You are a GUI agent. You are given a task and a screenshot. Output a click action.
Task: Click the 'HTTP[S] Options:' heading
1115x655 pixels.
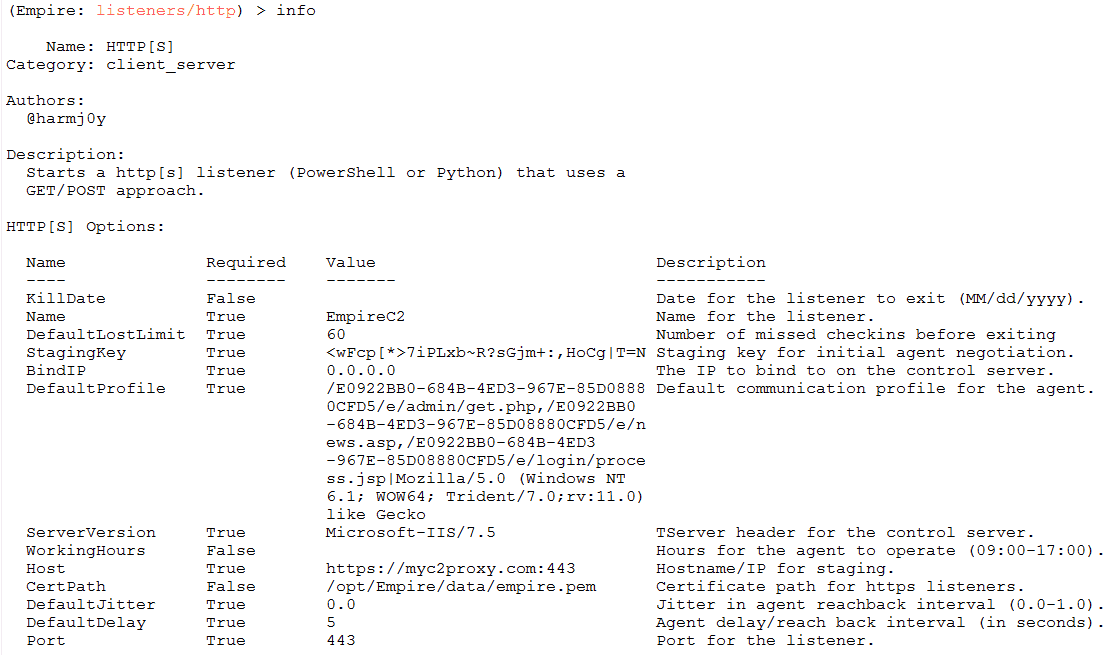85,227
